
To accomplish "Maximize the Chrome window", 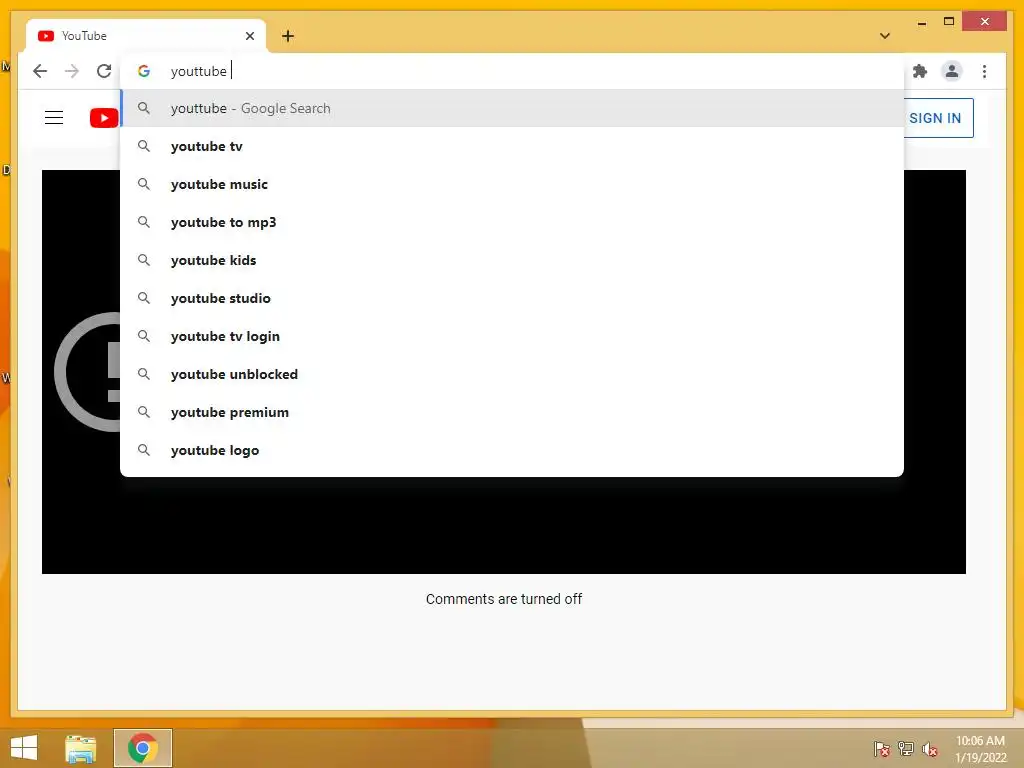I will click(949, 22).
